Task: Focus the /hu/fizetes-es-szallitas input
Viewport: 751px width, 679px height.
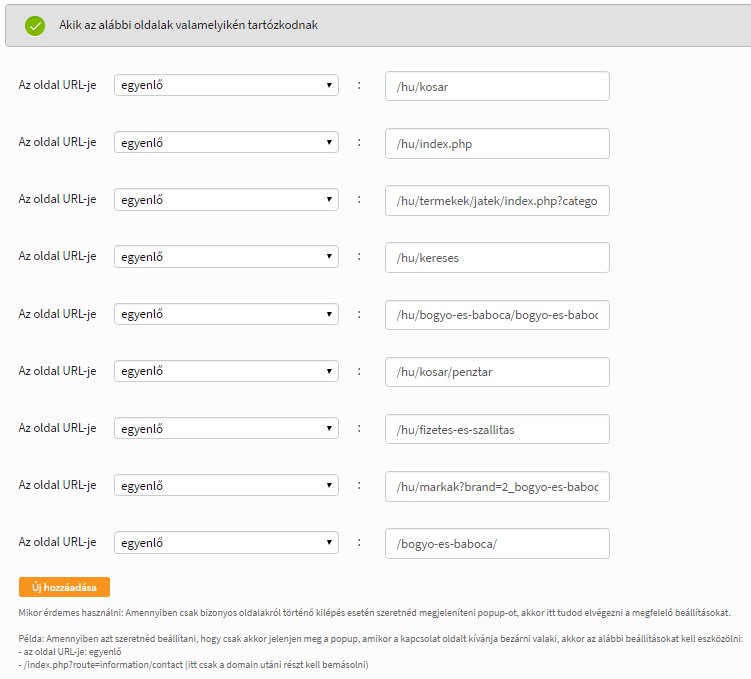Action: point(497,429)
